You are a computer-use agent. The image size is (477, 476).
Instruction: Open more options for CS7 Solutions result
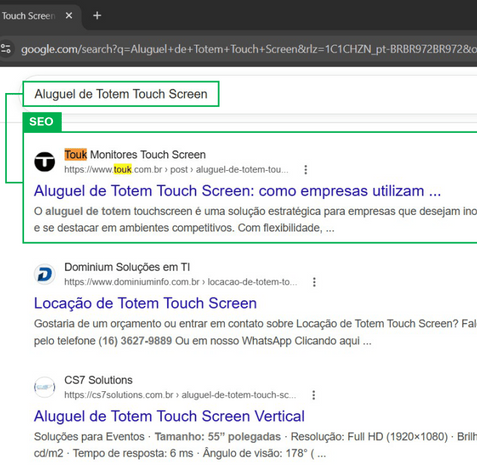(x=314, y=395)
